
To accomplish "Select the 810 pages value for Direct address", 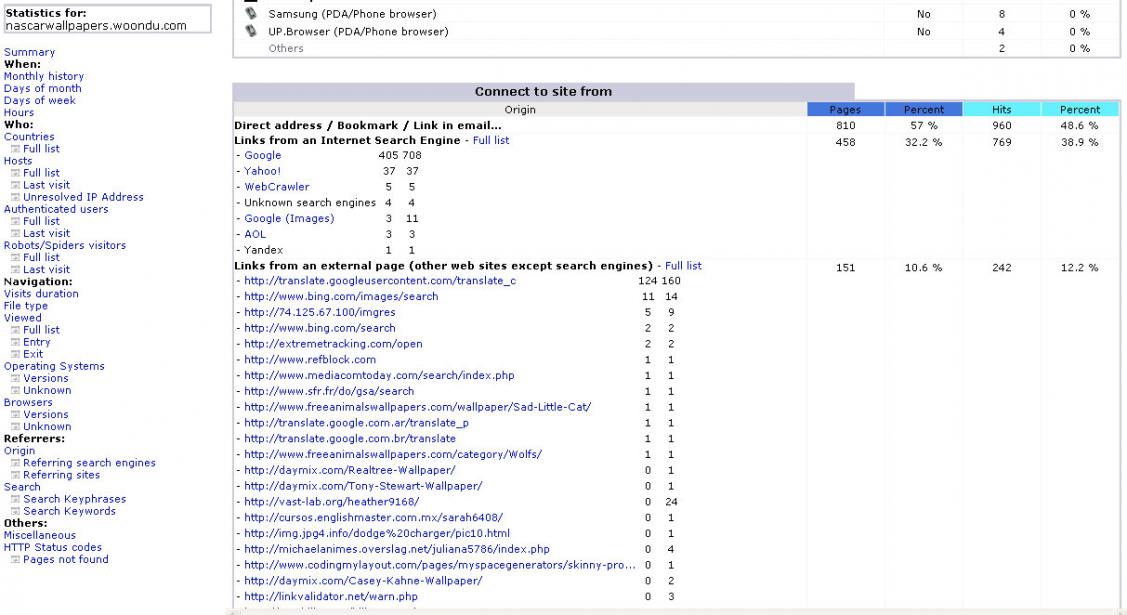I will click(x=845, y=125).
